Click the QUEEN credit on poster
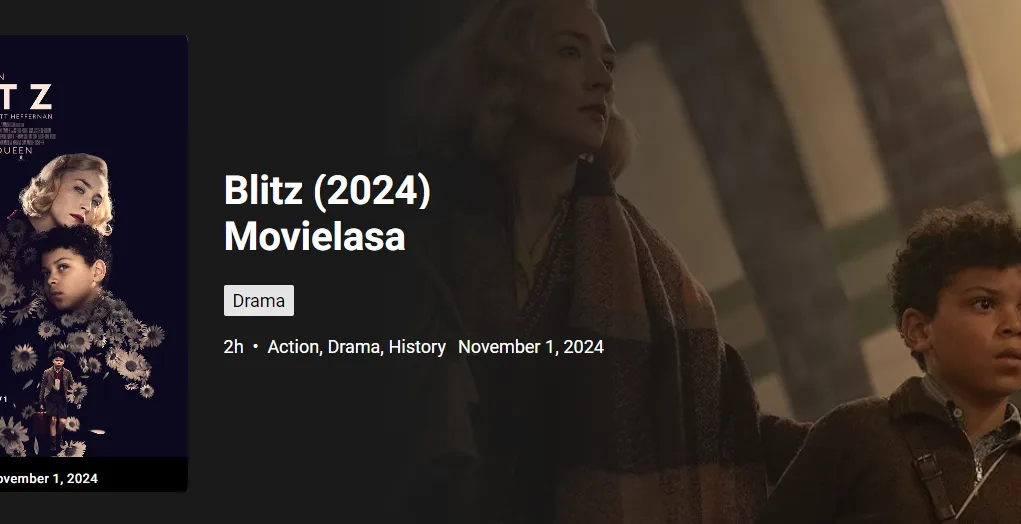This screenshot has width=1021, height=524. (16, 150)
